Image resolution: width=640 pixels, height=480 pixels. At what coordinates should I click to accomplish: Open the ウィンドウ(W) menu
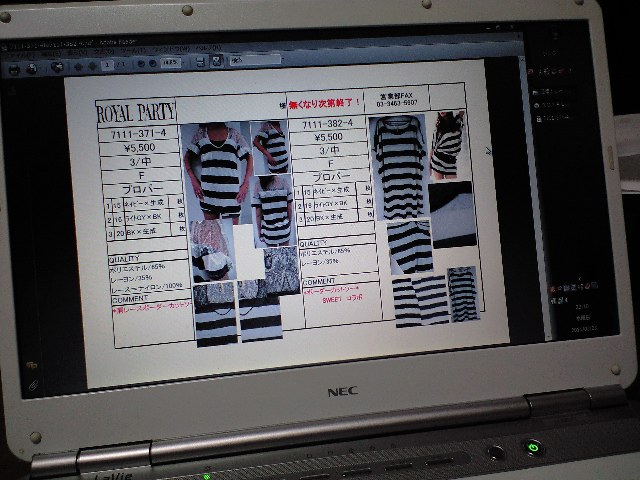tap(171, 51)
